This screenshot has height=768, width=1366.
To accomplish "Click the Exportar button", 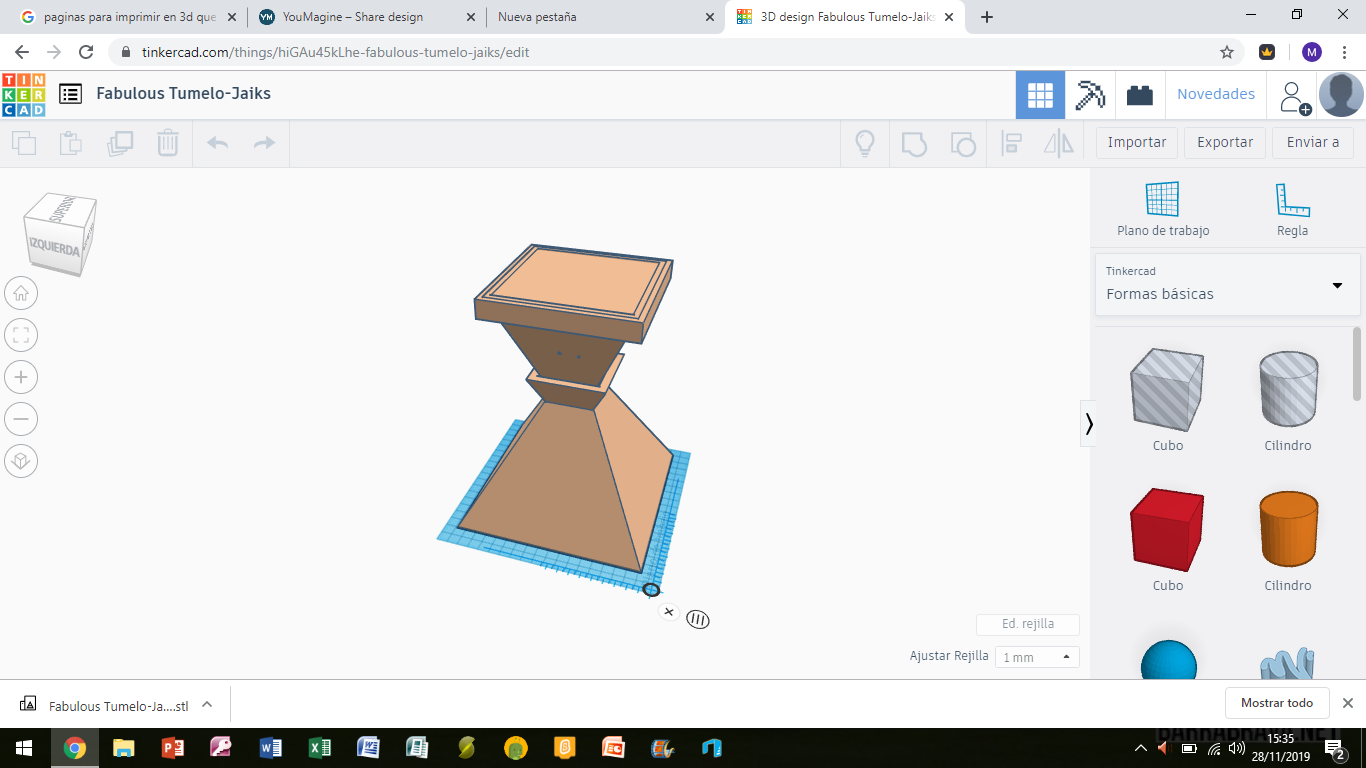I will pyautogui.click(x=1225, y=142).
